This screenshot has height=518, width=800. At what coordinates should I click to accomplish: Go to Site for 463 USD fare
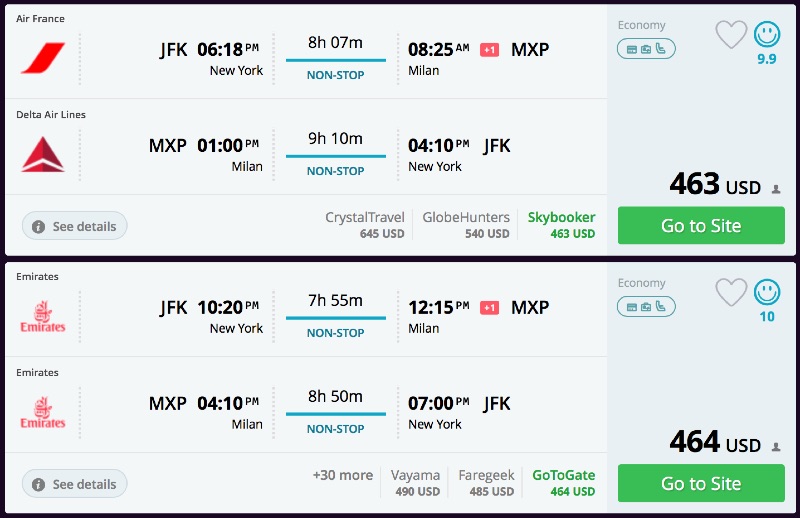pyautogui.click(x=701, y=226)
